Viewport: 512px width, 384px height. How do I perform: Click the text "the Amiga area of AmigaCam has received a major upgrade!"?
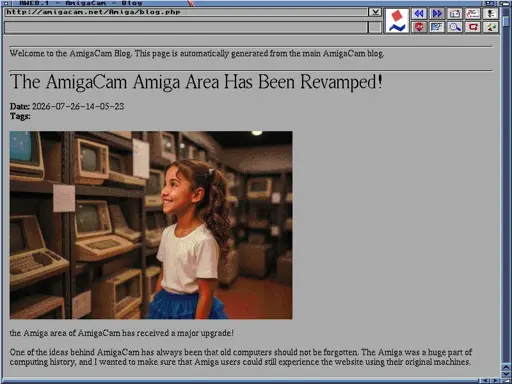122,333
